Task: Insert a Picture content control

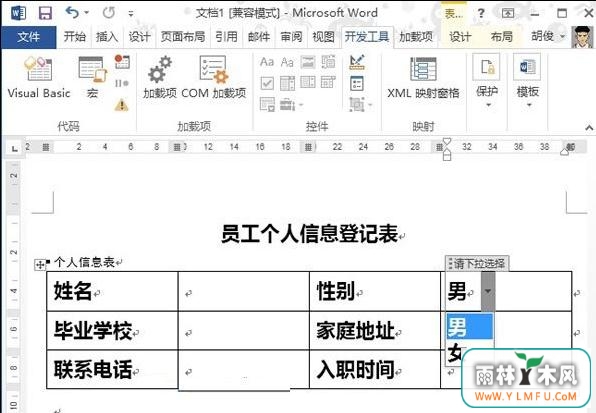Action: [308, 62]
